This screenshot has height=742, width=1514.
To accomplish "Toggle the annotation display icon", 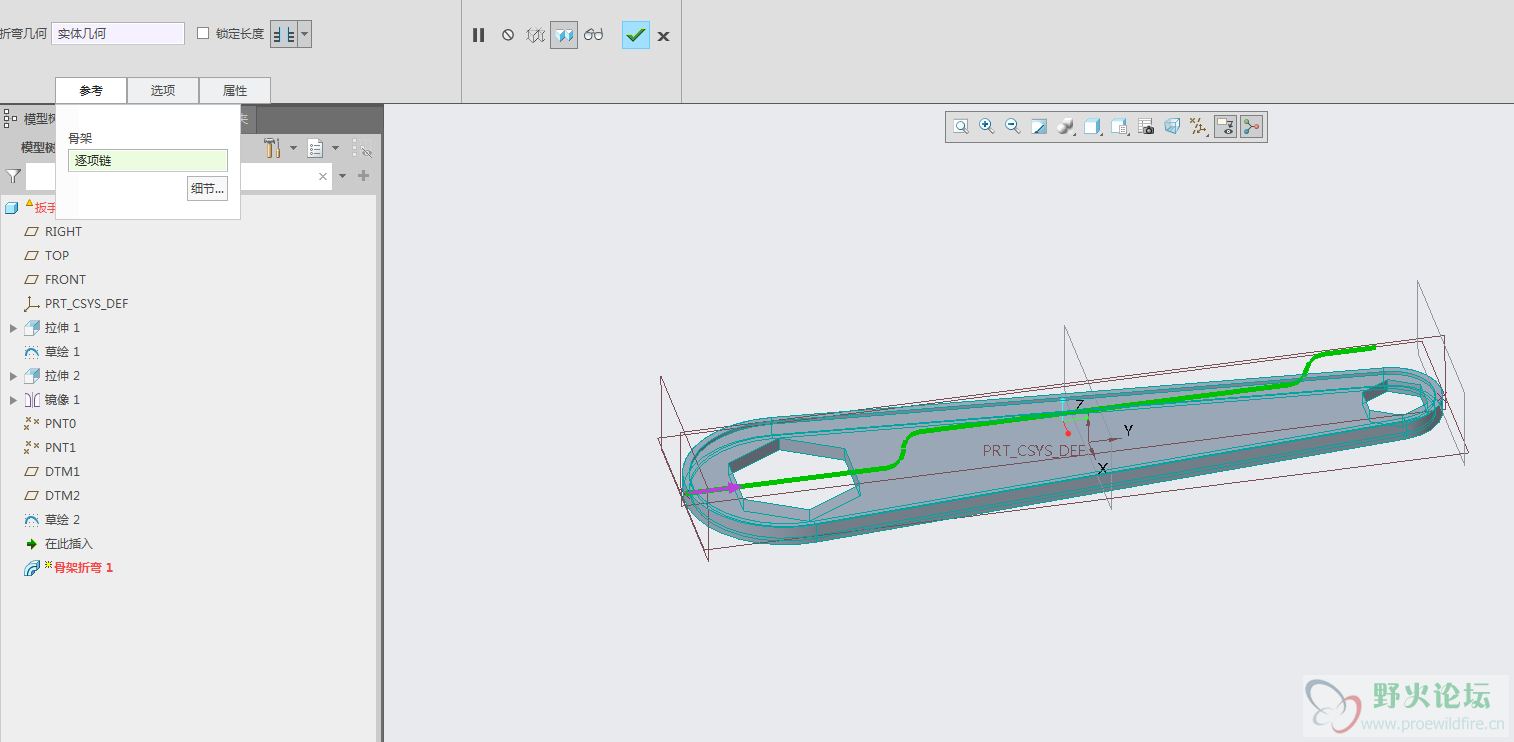I will pos(1225,127).
